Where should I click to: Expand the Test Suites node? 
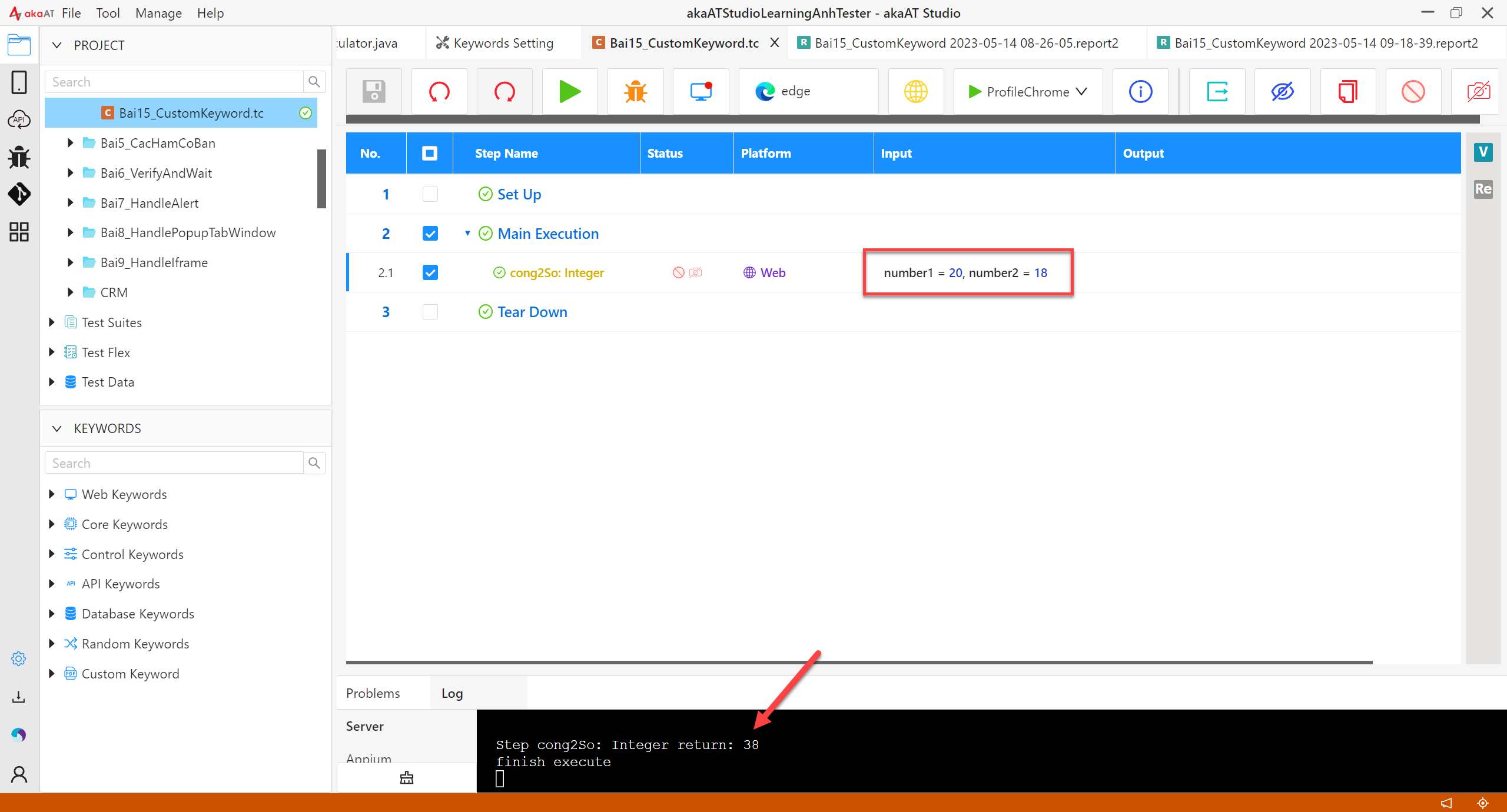coord(51,322)
